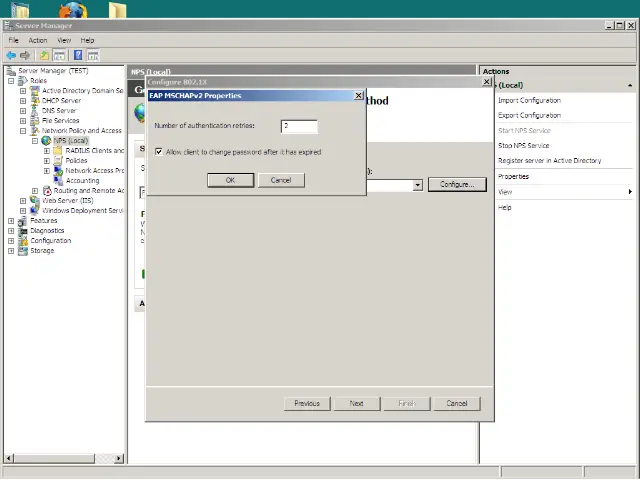Open the View menu in menu bar
The width and height of the screenshot is (640, 480).
click(64, 40)
